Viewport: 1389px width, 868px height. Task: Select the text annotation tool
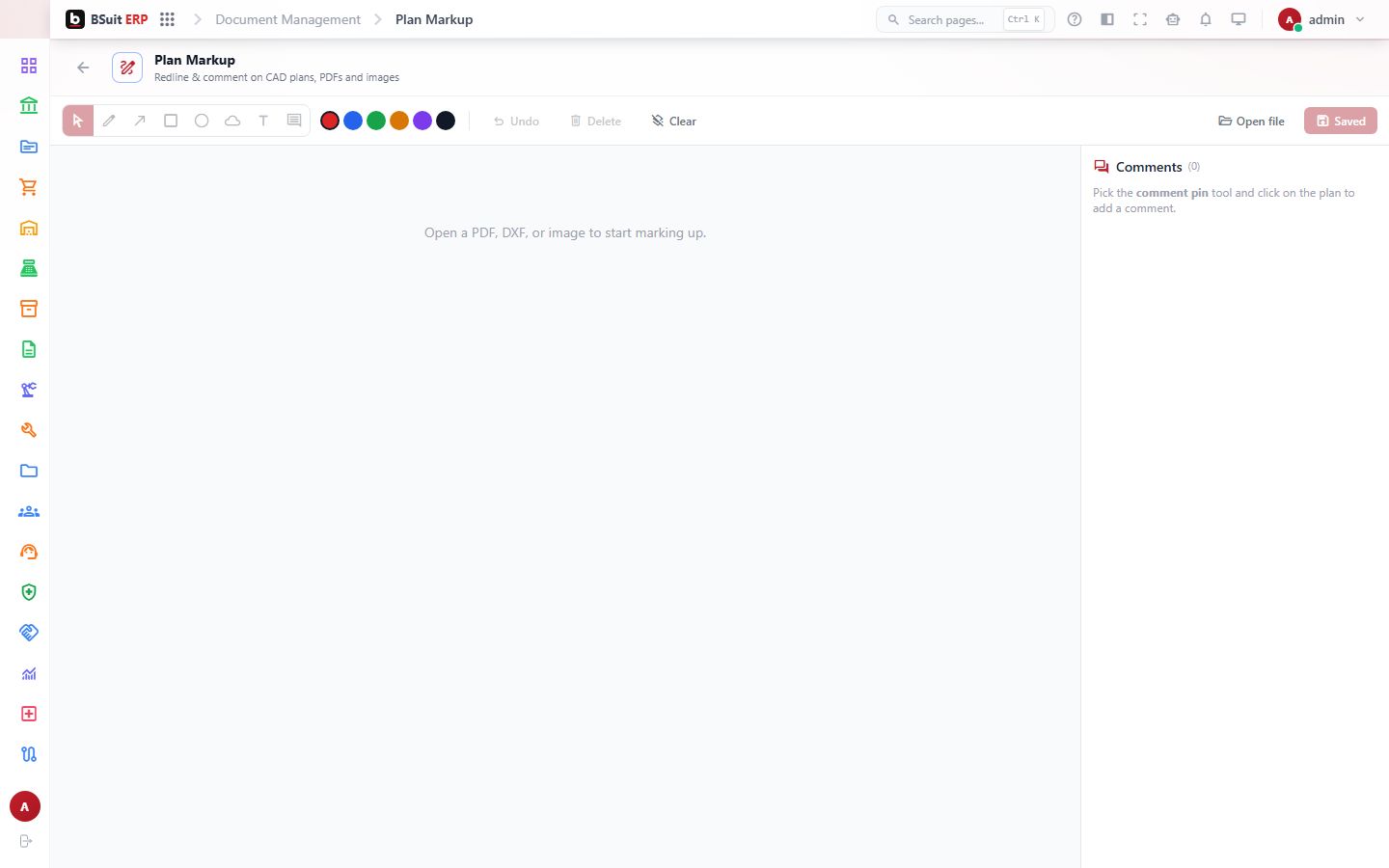tap(263, 121)
